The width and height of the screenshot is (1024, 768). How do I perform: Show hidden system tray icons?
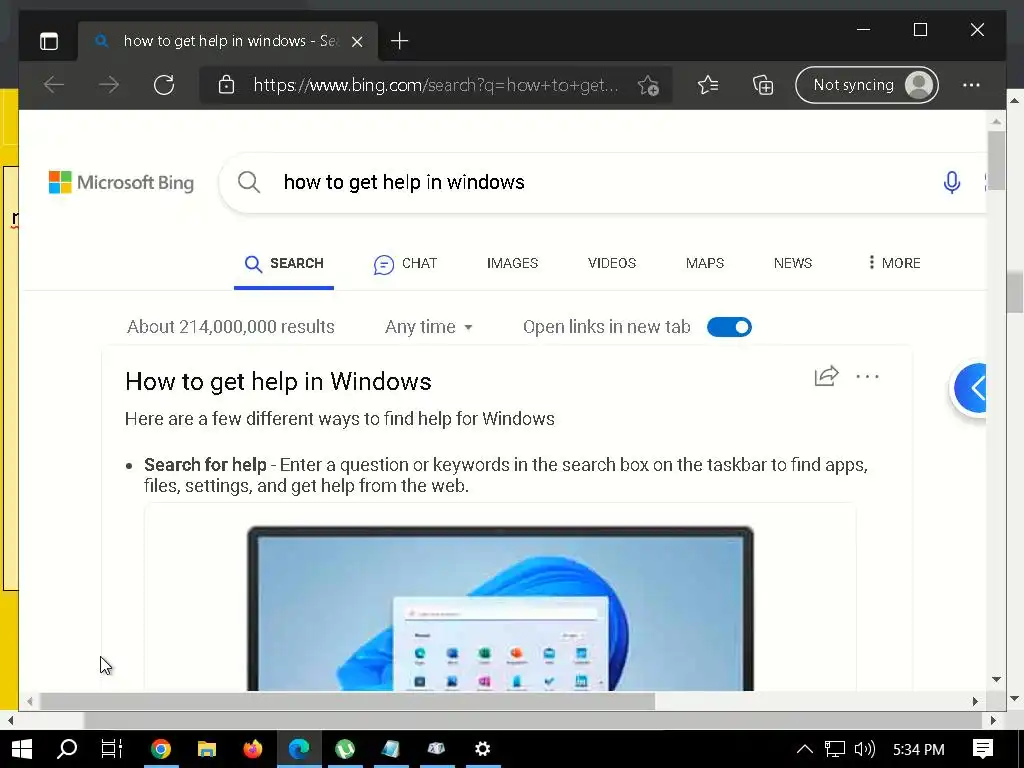pyautogui.click(x=805, y=749)
